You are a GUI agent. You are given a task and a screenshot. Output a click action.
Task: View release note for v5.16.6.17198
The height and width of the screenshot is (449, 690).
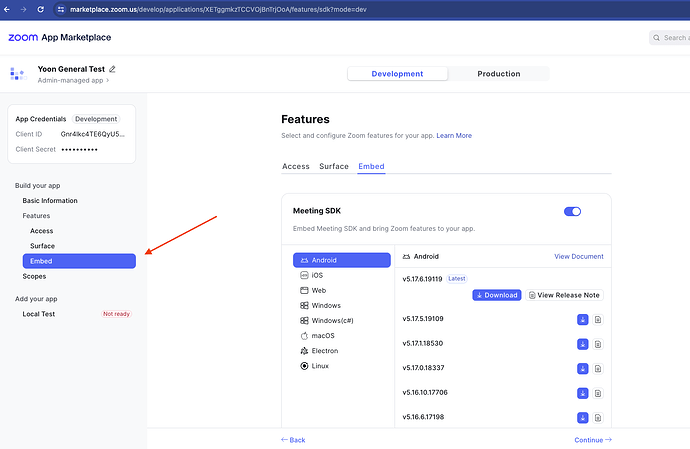tap(598, 418)
